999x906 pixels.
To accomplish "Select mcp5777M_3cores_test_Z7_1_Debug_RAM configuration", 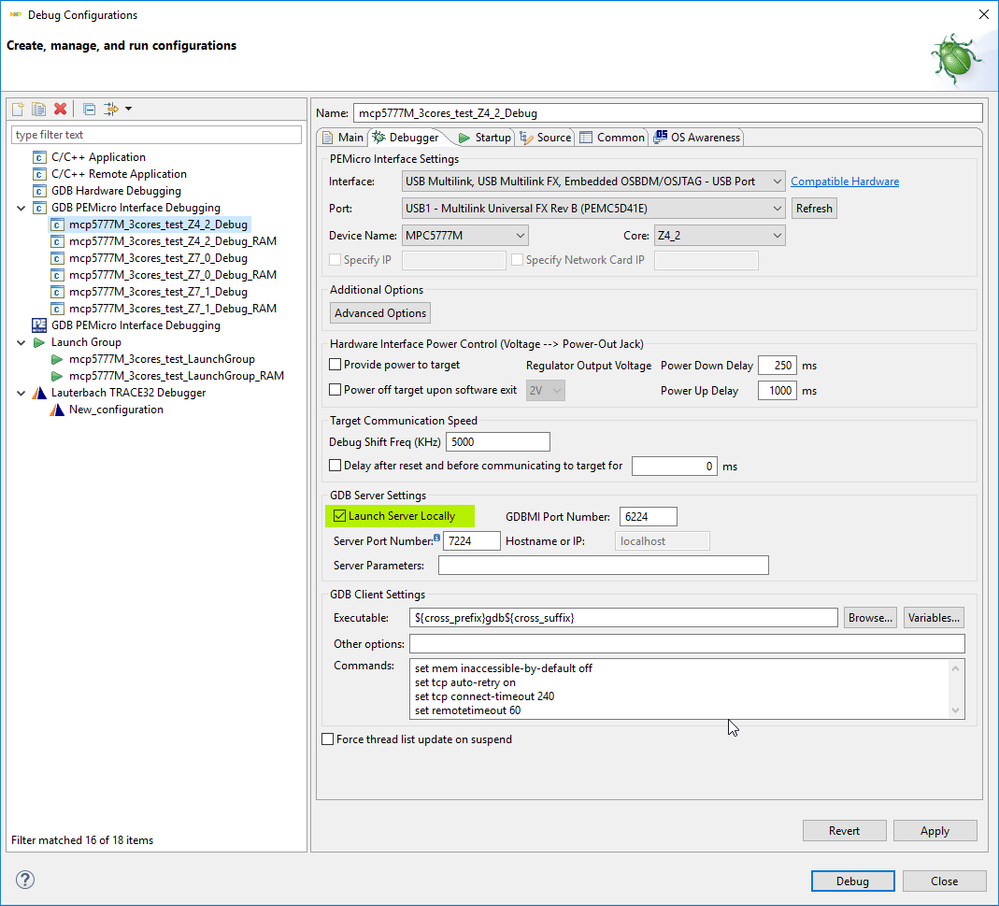I will point(173,308).
